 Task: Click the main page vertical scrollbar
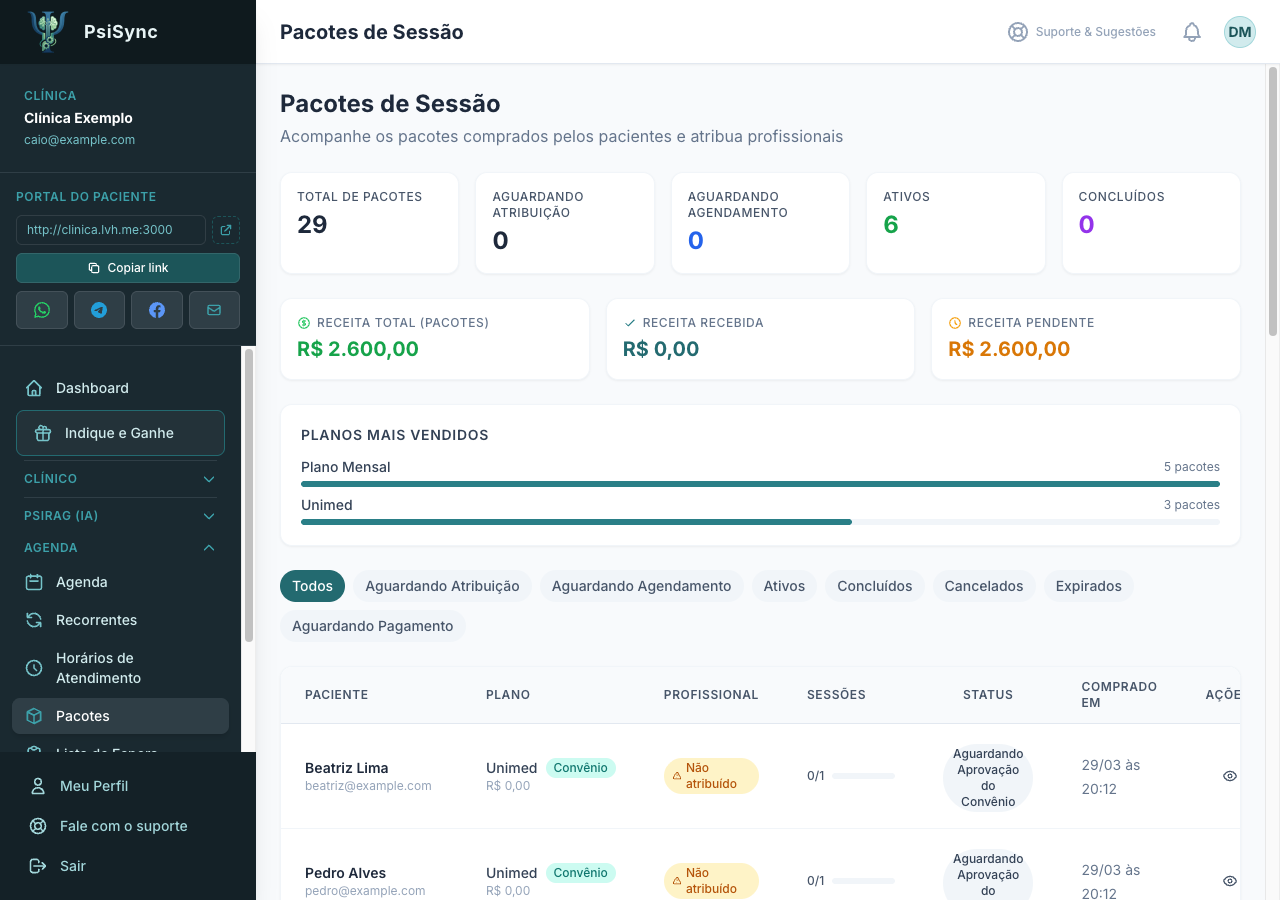(1273, 200)
